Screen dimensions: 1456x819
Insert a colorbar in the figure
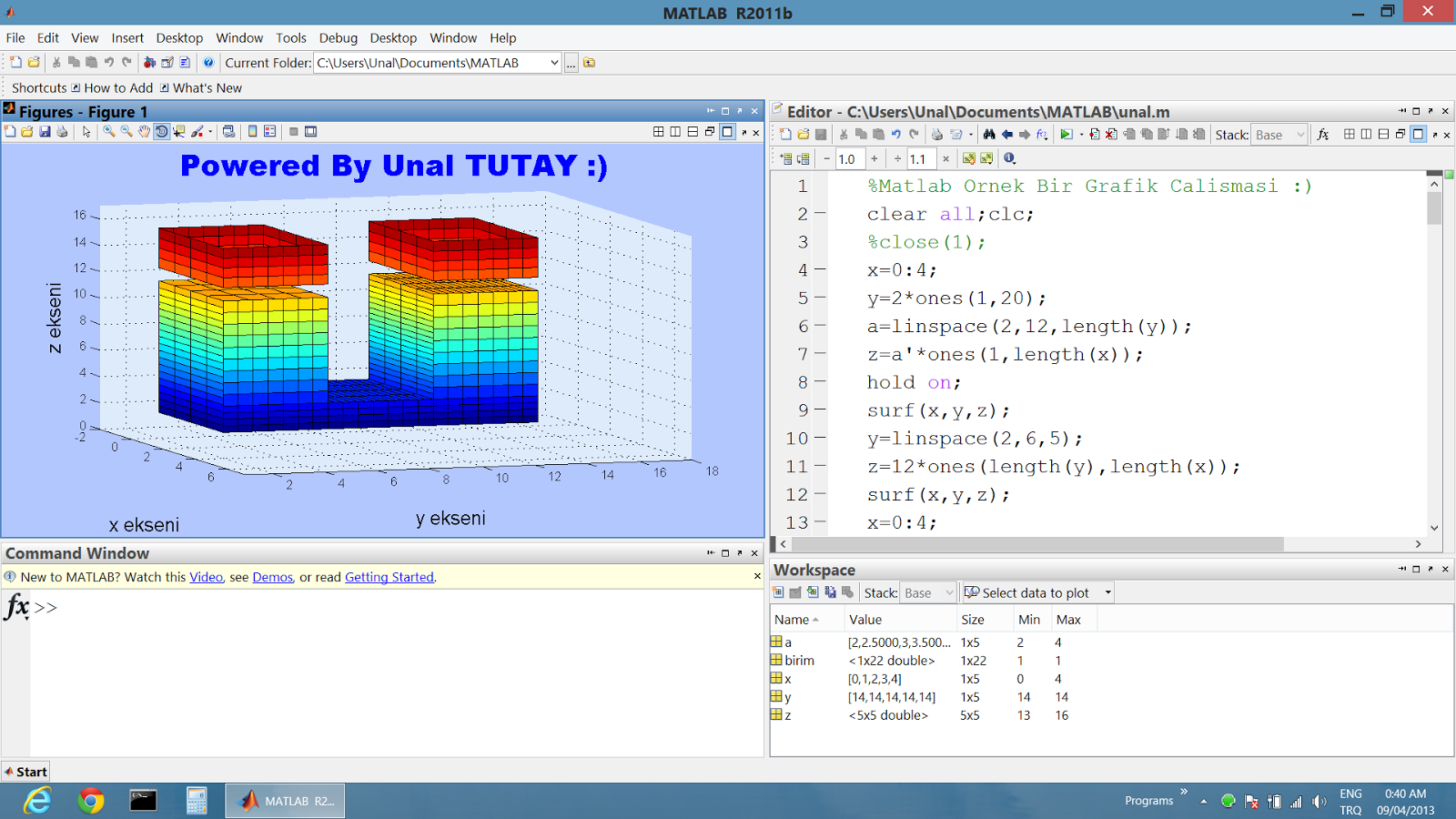tap(253, 132)
